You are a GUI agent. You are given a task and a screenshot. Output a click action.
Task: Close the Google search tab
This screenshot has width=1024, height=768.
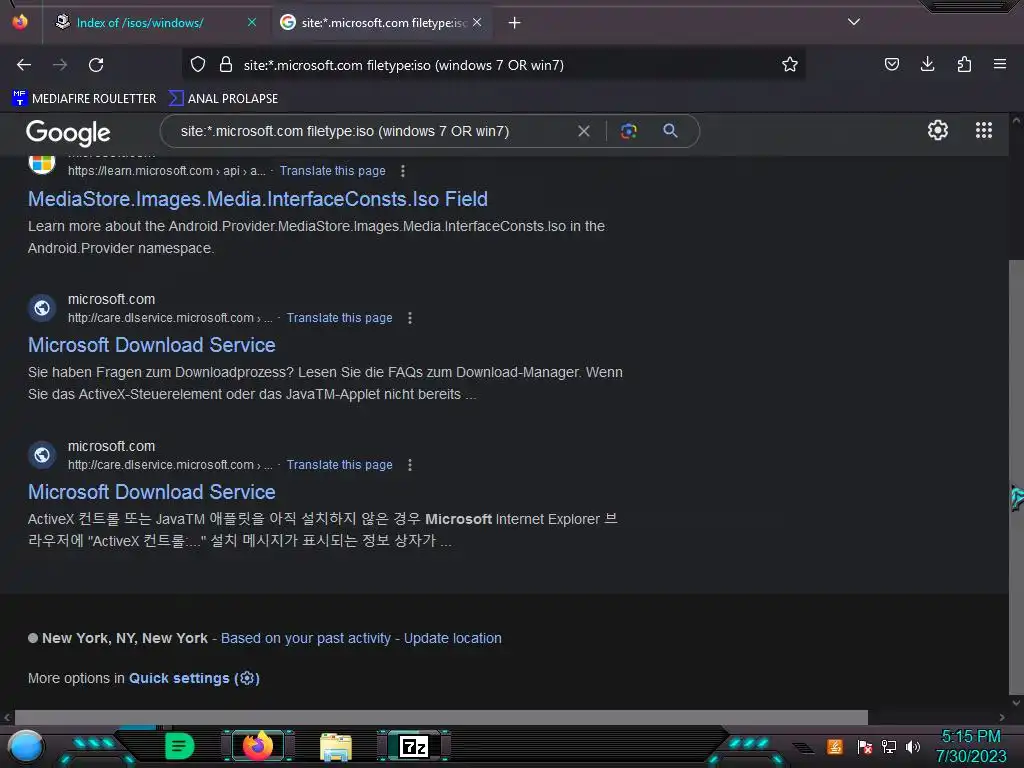click(x=477, y=23)
